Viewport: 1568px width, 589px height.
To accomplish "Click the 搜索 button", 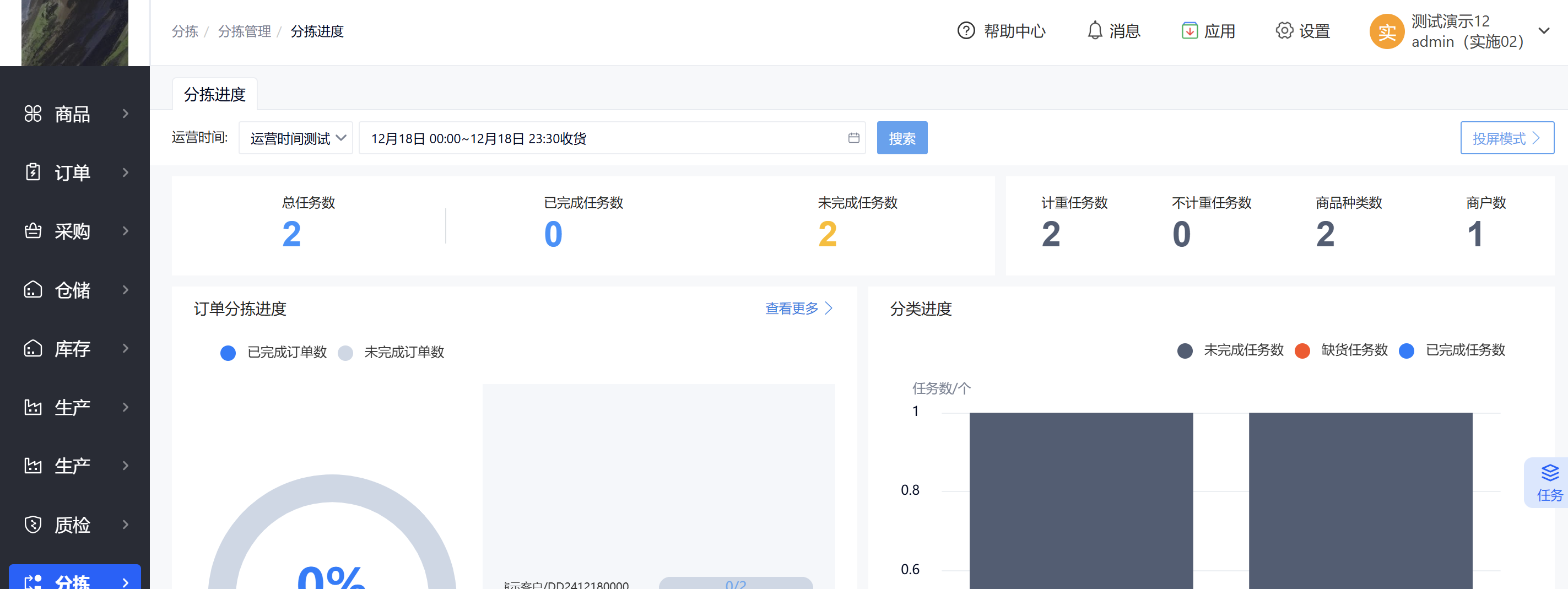I will [901, 138].
